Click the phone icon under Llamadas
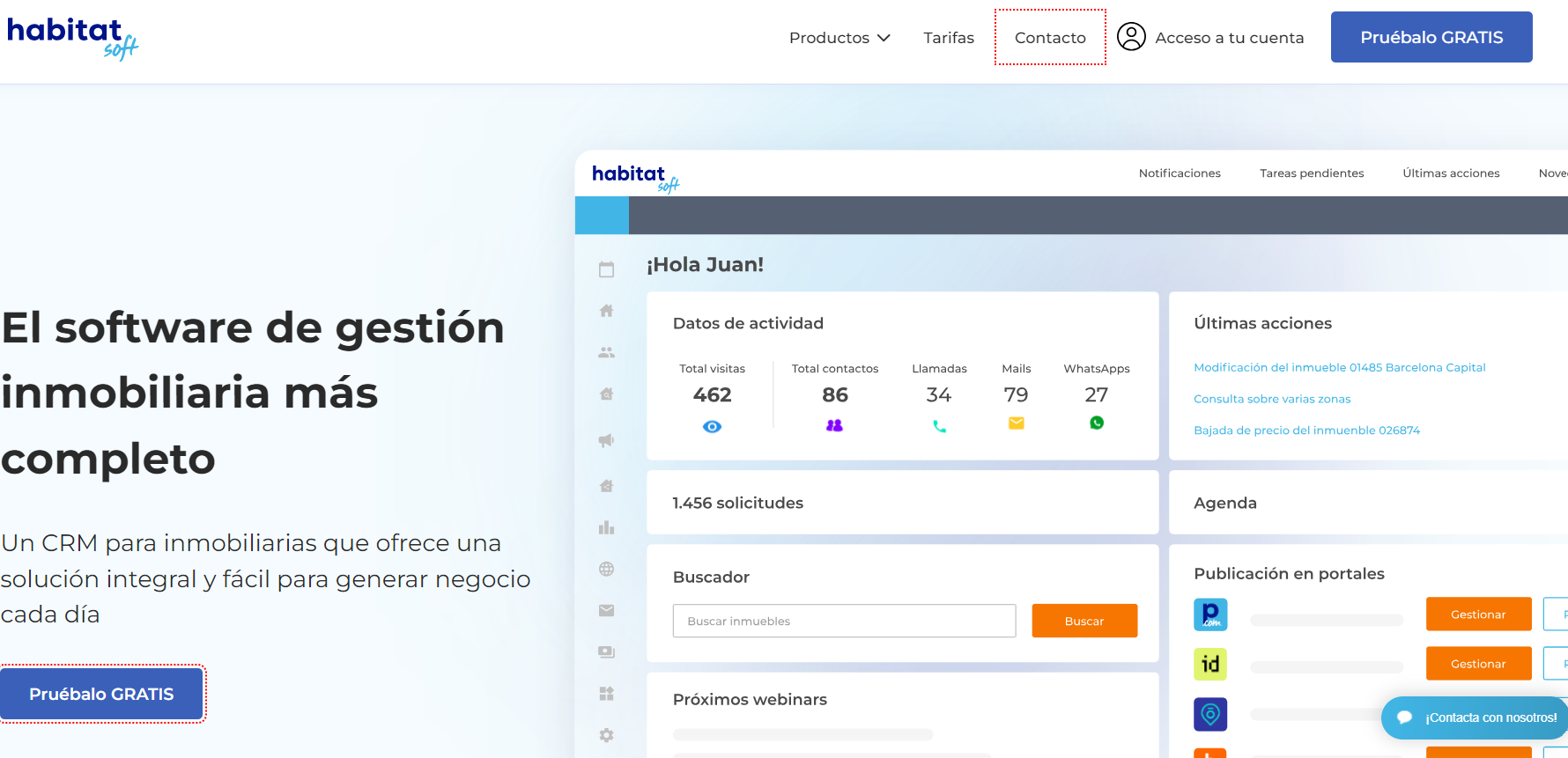This screenshot has height=758, width=1568. coord(939,426)
